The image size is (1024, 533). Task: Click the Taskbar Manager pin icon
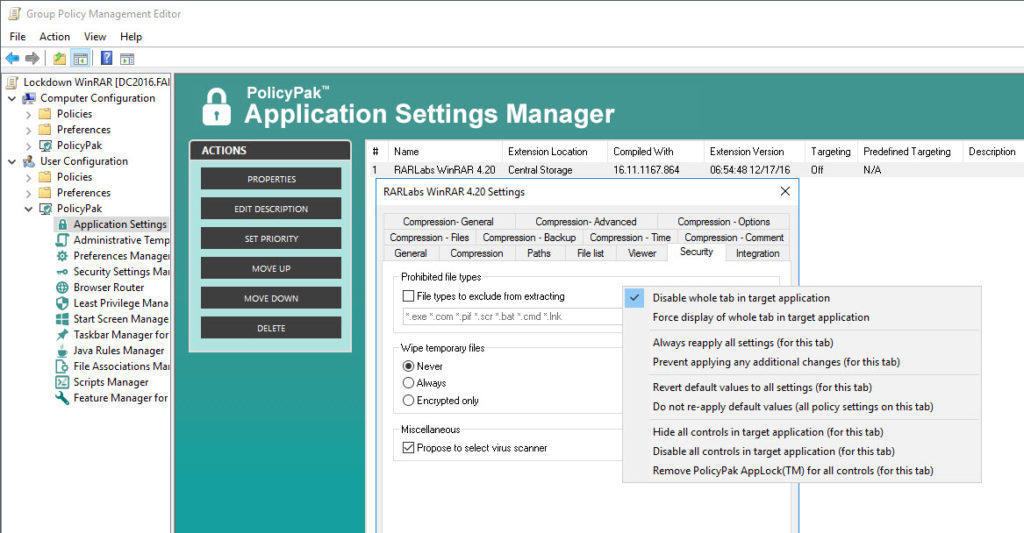click(63, 334)
